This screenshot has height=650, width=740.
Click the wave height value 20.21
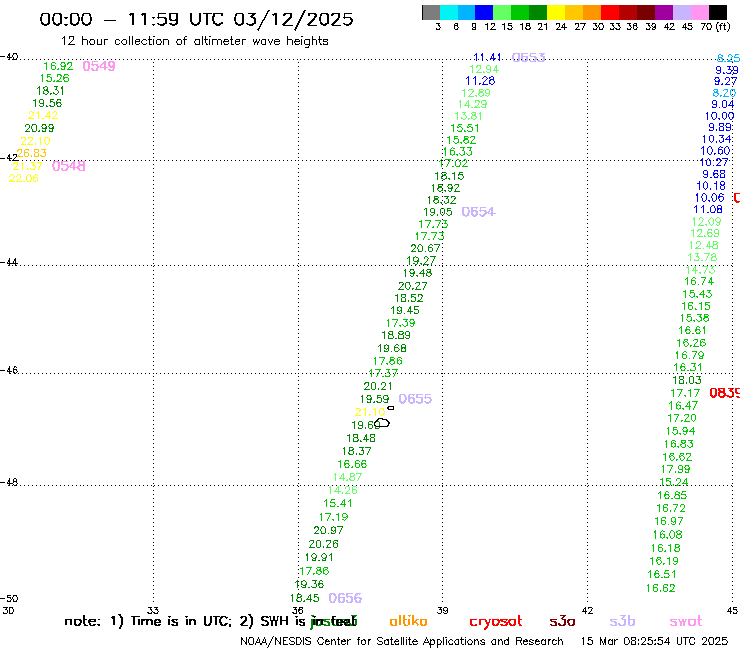point(378,386)
